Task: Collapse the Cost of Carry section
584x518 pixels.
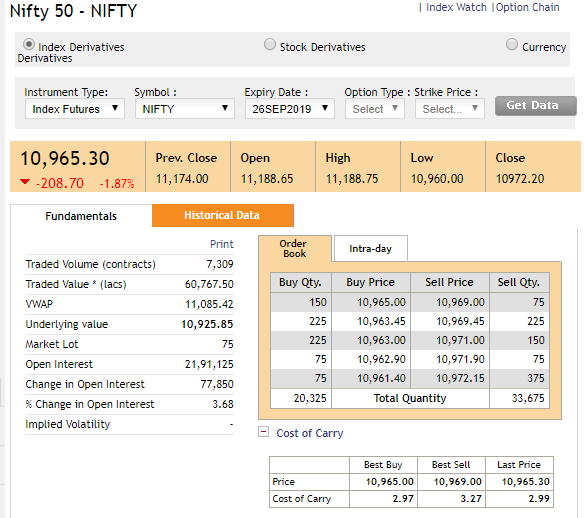Action: (263, 432)
